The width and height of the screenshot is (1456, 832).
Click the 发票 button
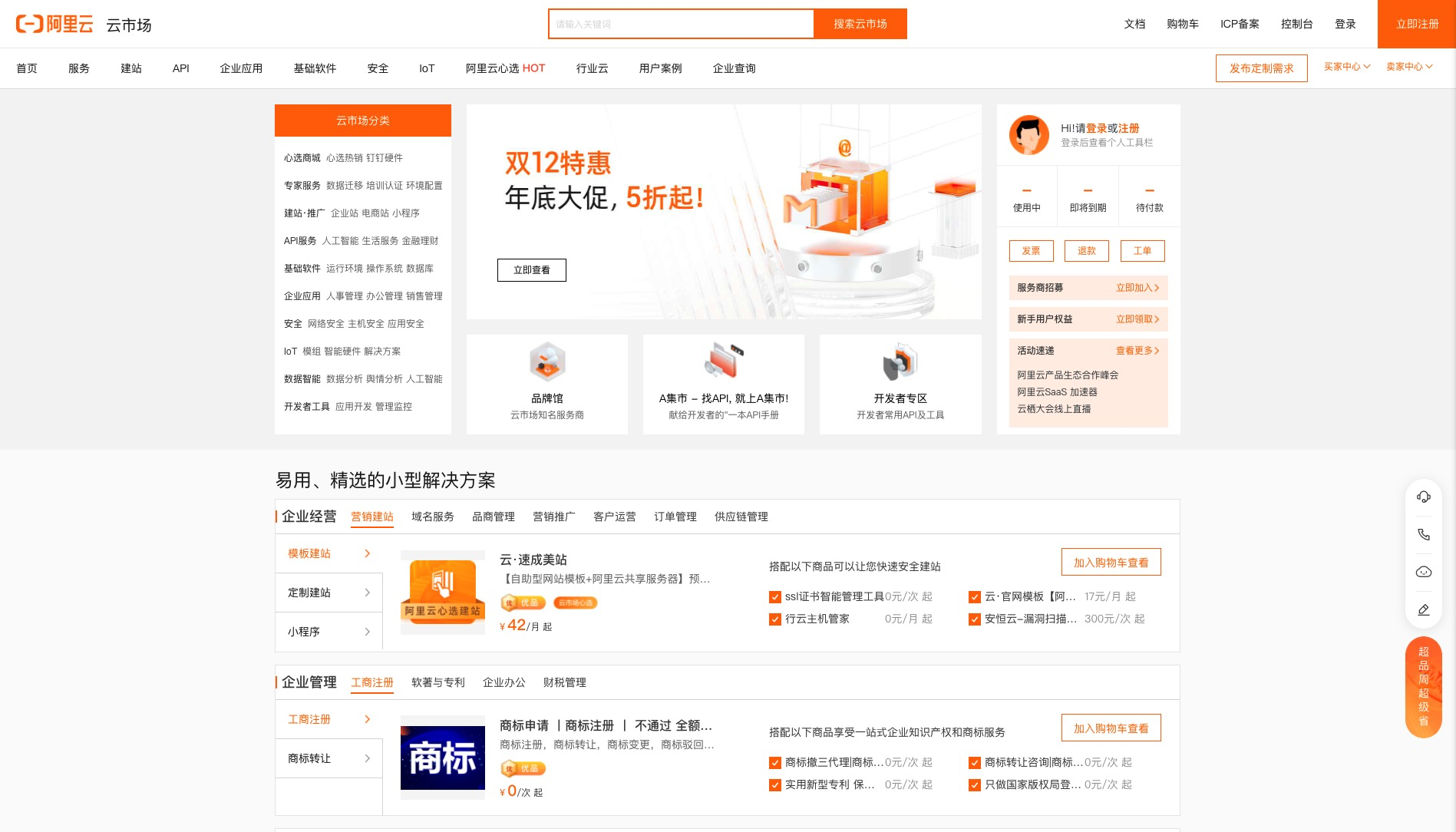click(1032, 251)
